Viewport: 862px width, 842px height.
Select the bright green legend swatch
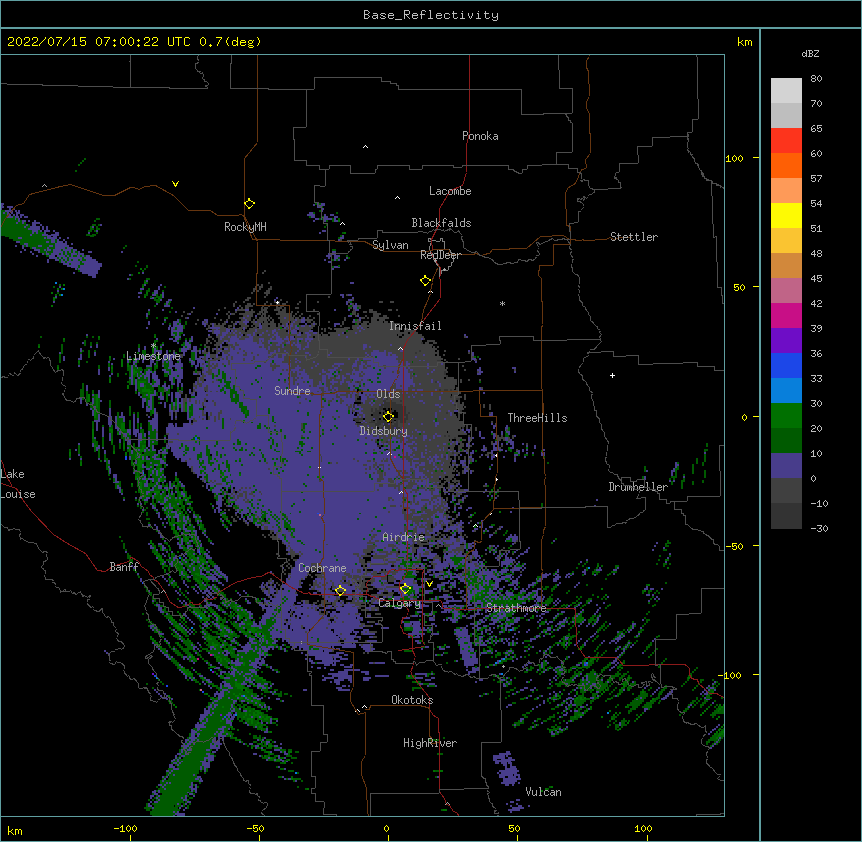click(x=786, y=416)
